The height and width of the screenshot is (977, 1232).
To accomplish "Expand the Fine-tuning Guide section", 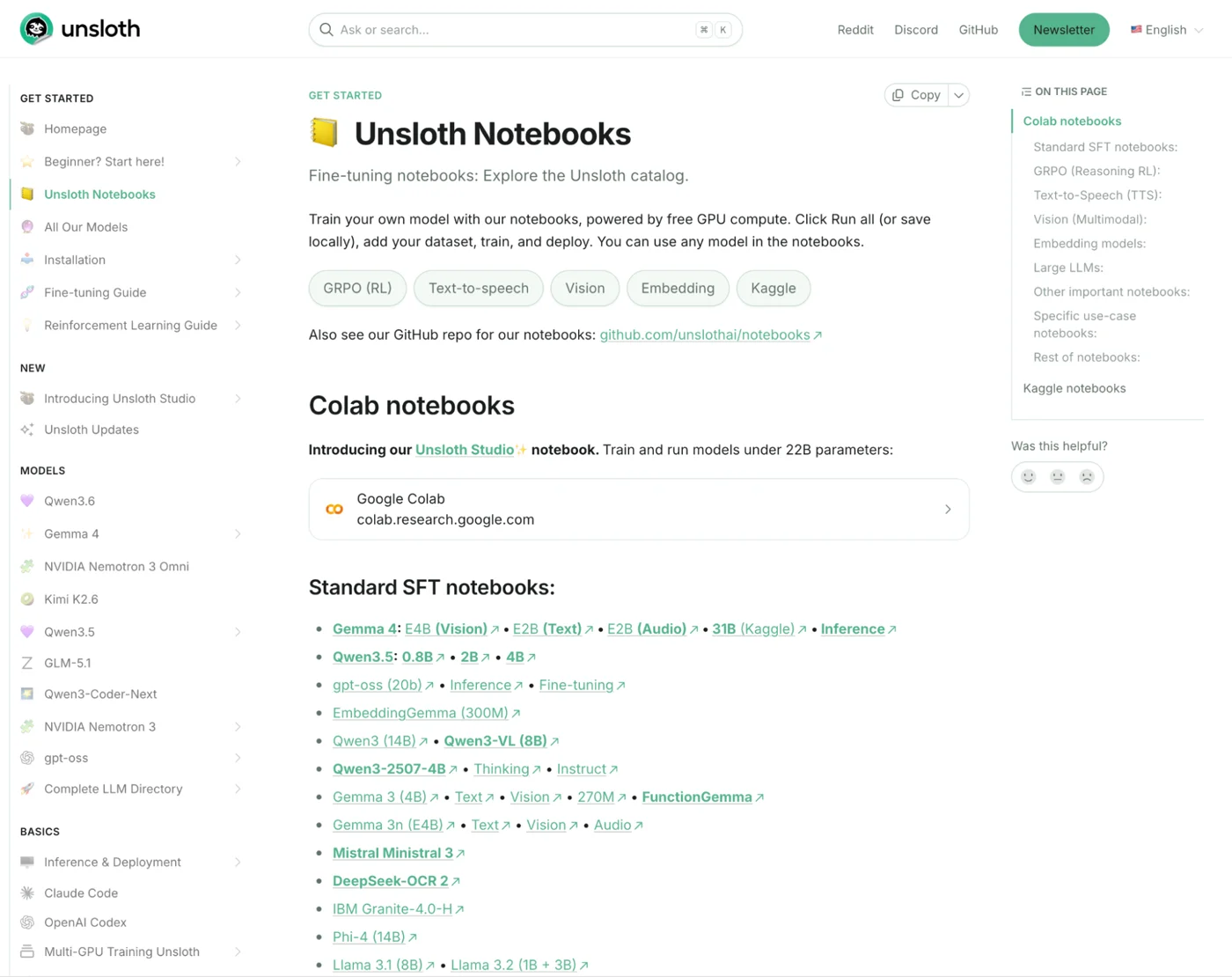I will pyautogui.click(x=238, y=292).
